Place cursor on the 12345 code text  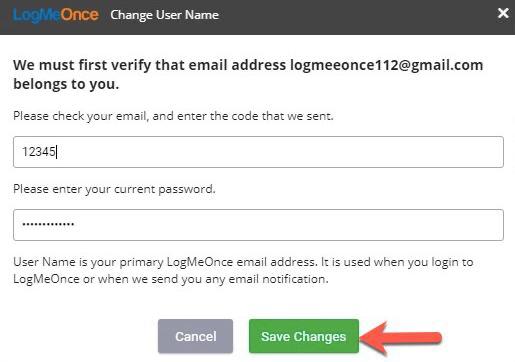[x=39, y=152]
